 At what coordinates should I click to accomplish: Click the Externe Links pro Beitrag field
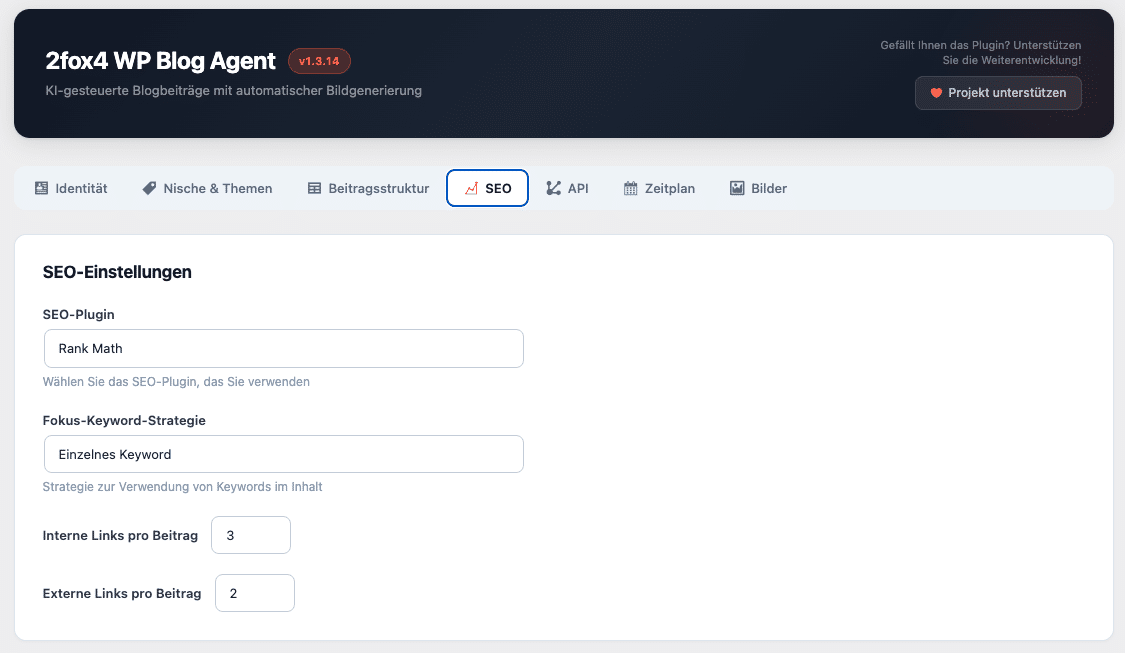coord(254,593)
